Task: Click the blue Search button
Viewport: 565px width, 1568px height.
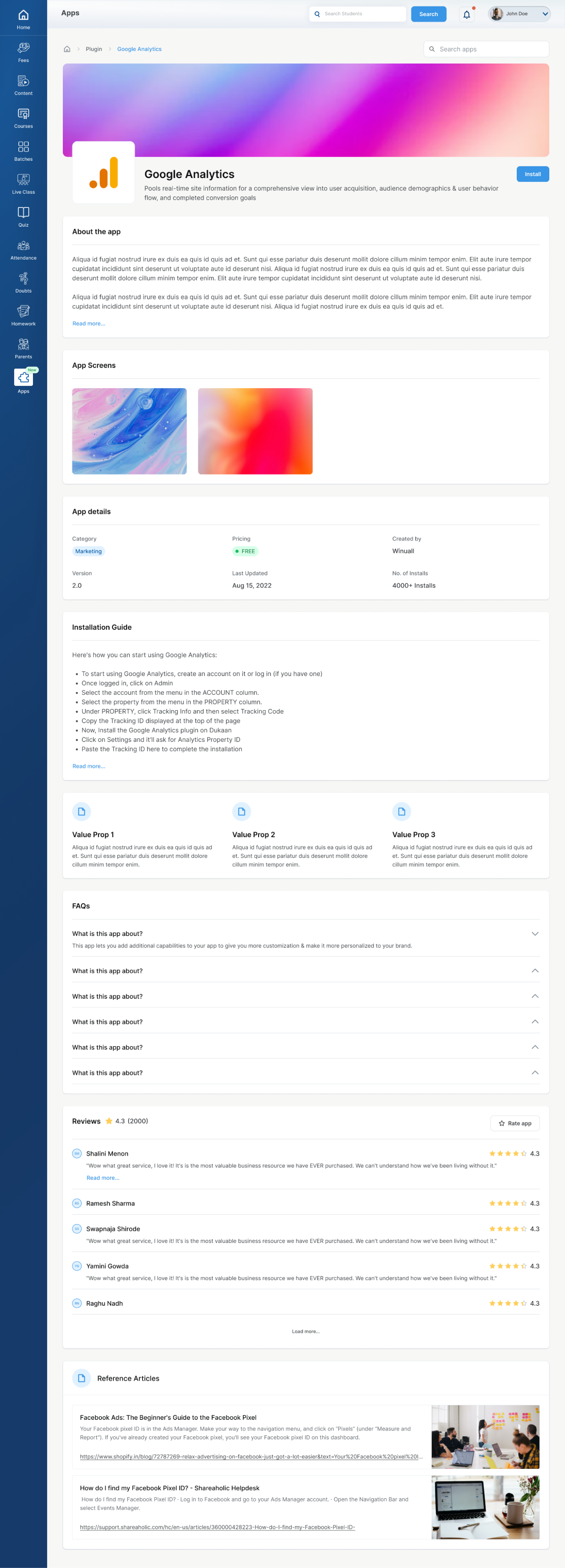Action: pyautogui.click(x=428, y=14)
